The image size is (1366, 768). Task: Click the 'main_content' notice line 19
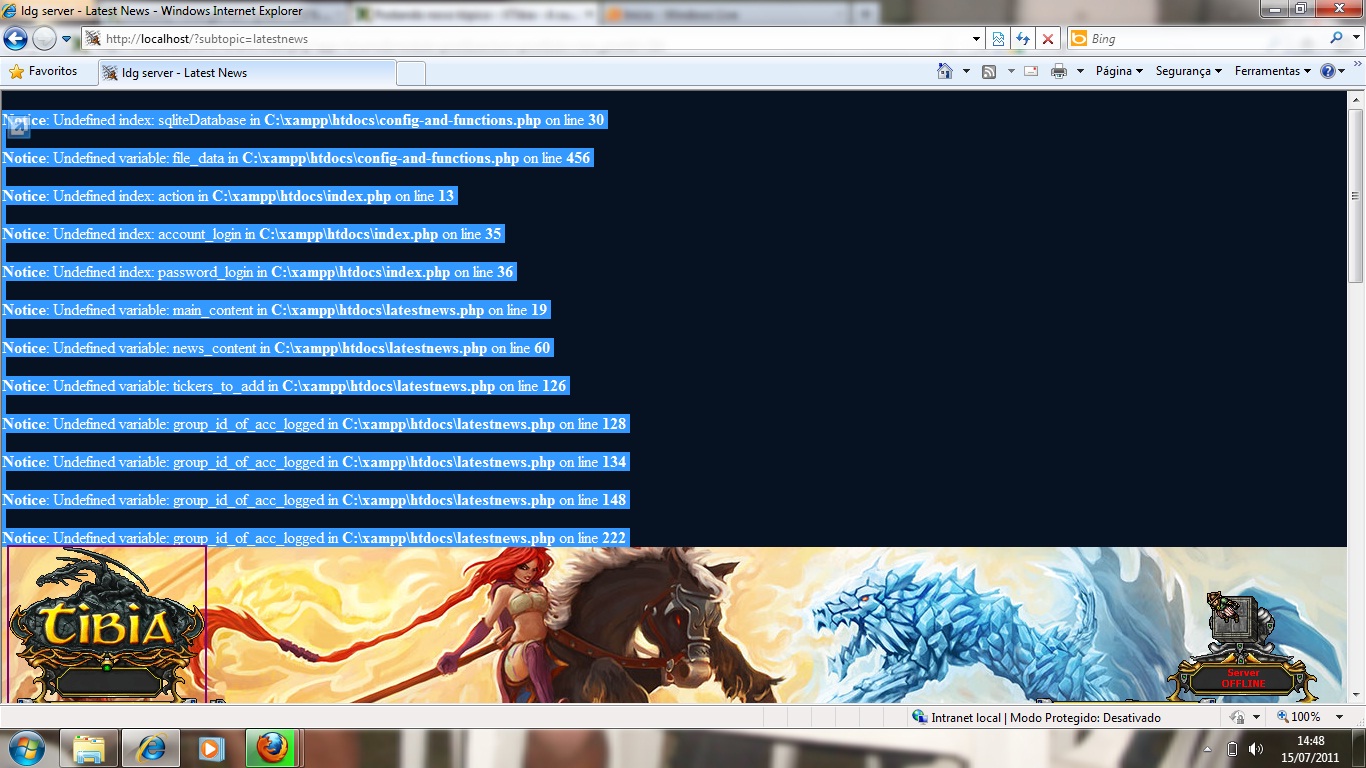coord(275,310)
